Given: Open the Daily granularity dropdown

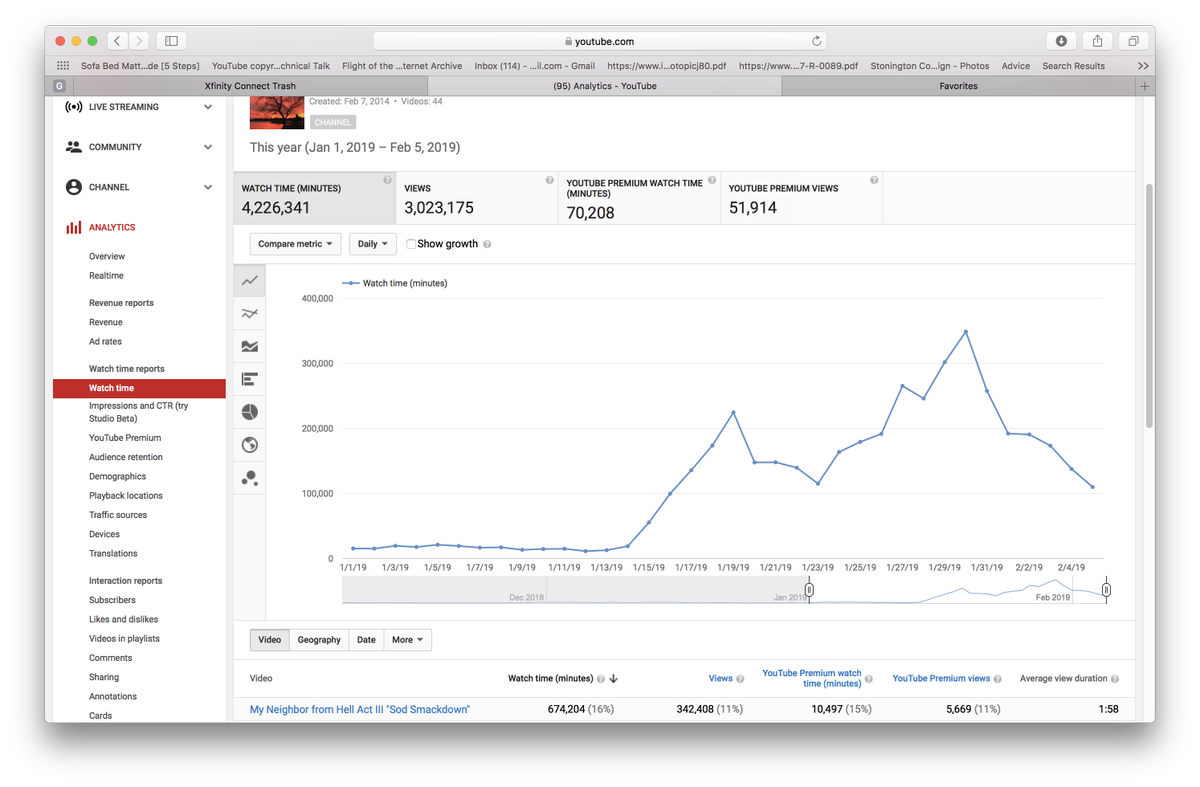Looking at the screenshot, I should point(373,244).
